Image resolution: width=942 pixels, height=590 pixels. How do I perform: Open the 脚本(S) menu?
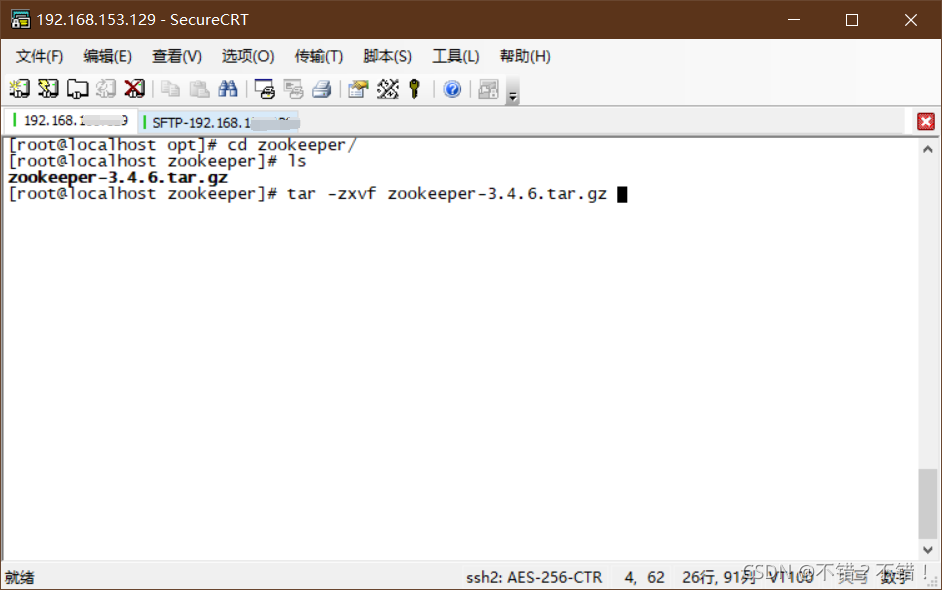(387, 56)
